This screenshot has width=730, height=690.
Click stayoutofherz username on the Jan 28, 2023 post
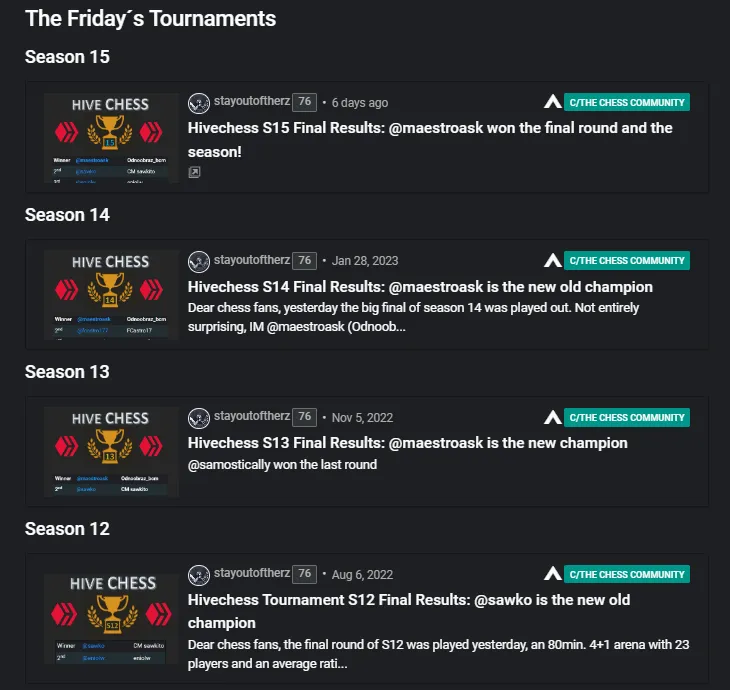point(251,260)
